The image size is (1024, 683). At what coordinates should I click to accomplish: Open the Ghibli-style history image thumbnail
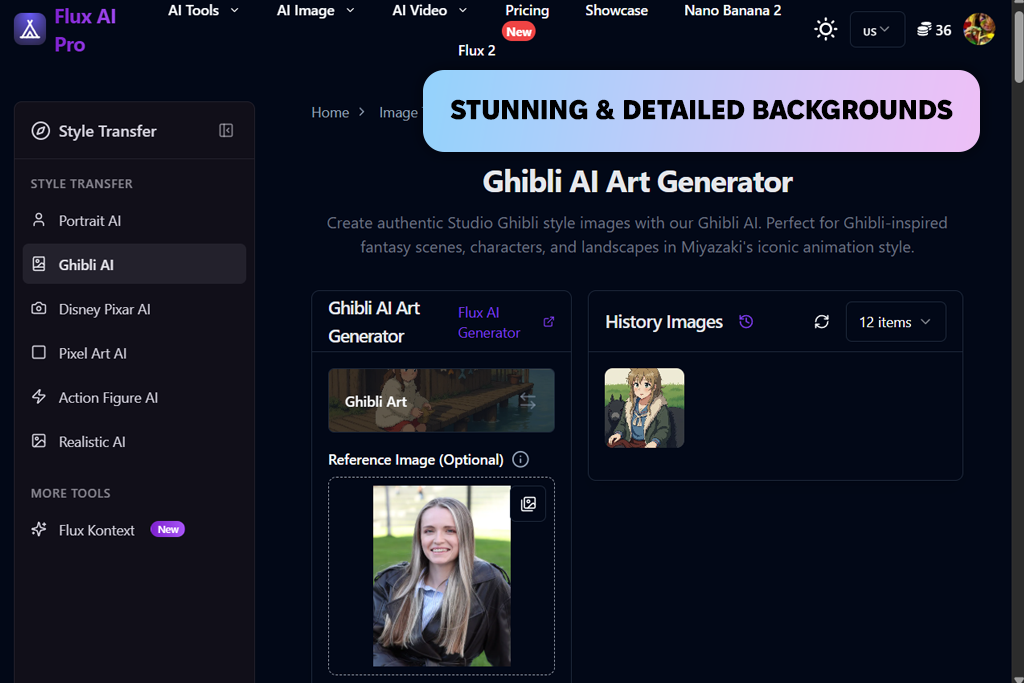pos(645,408)
